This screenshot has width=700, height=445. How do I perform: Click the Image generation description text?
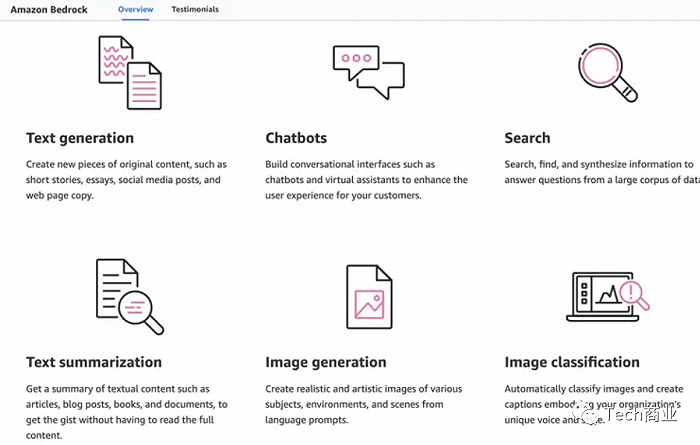point(363,404)
